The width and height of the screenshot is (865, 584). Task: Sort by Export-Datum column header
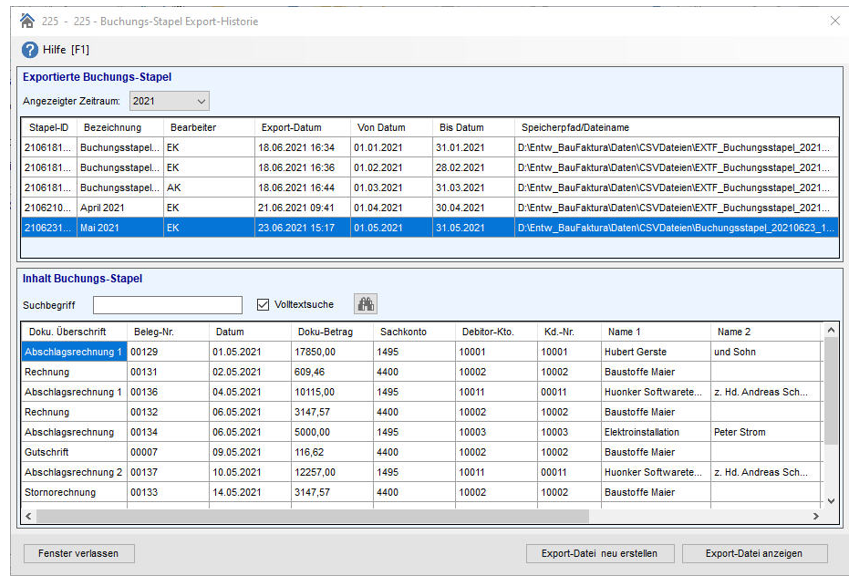tap(291, 128)
